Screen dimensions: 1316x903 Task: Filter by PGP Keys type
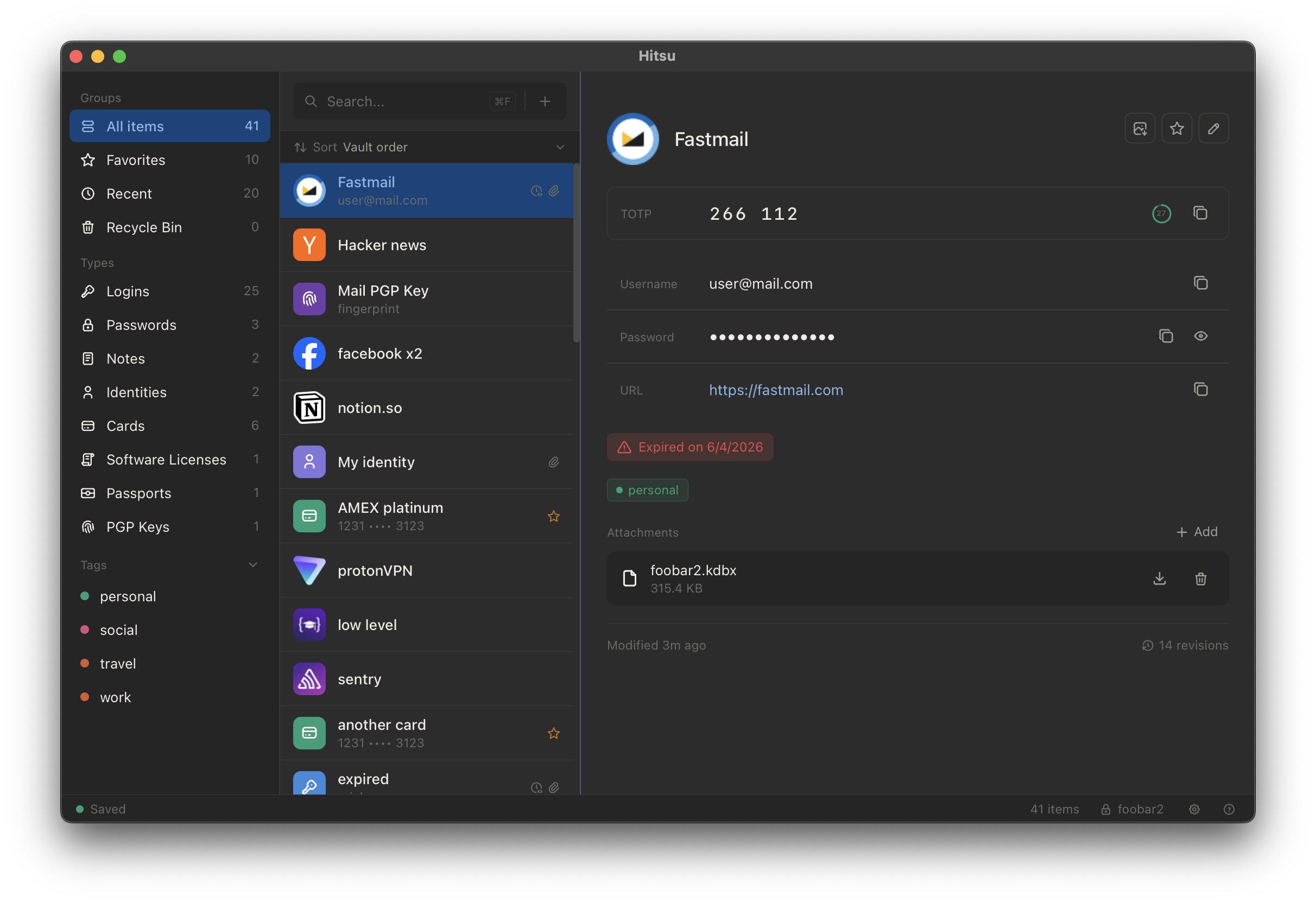170,526
